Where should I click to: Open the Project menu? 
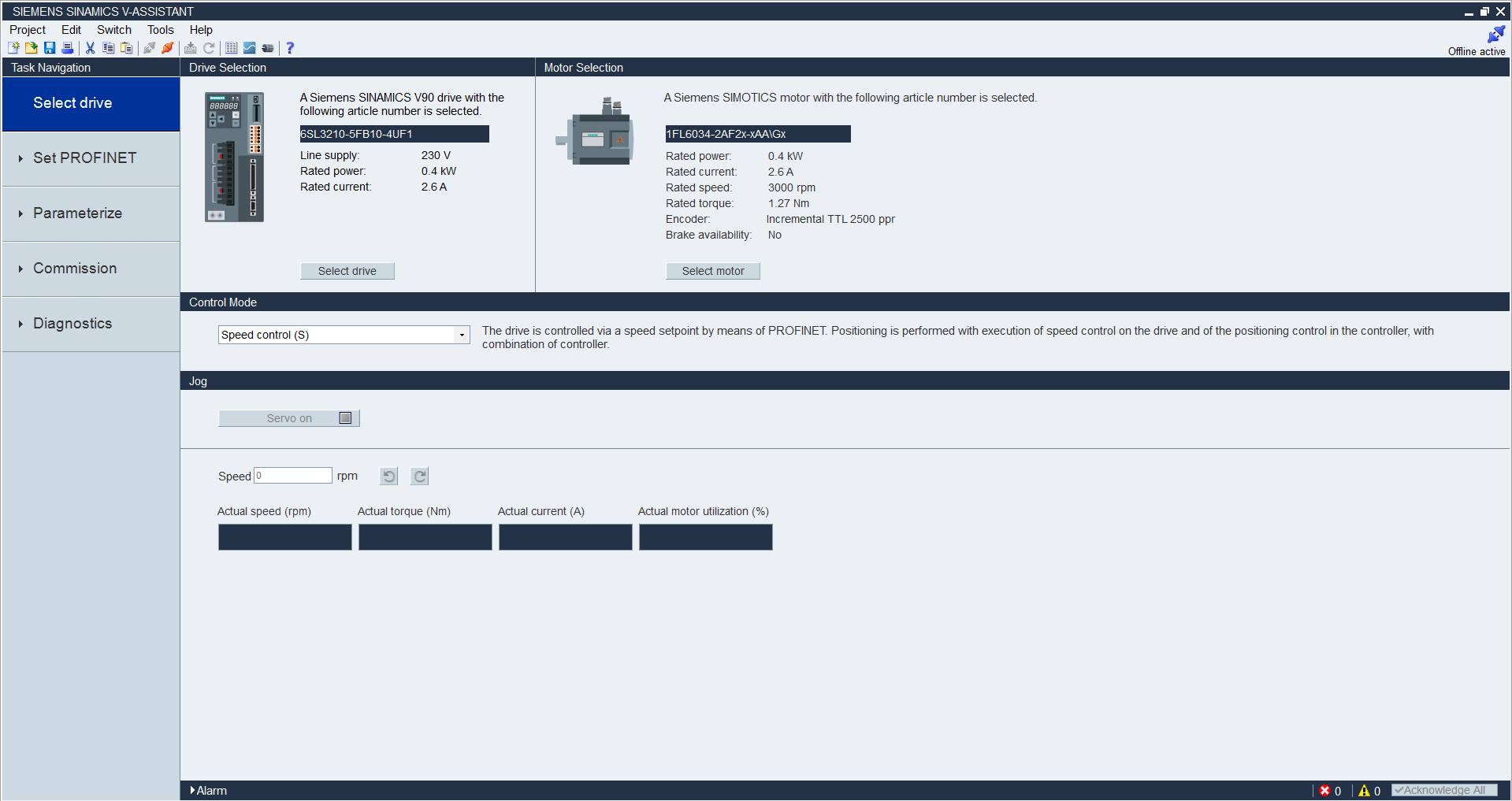point(28,30)
